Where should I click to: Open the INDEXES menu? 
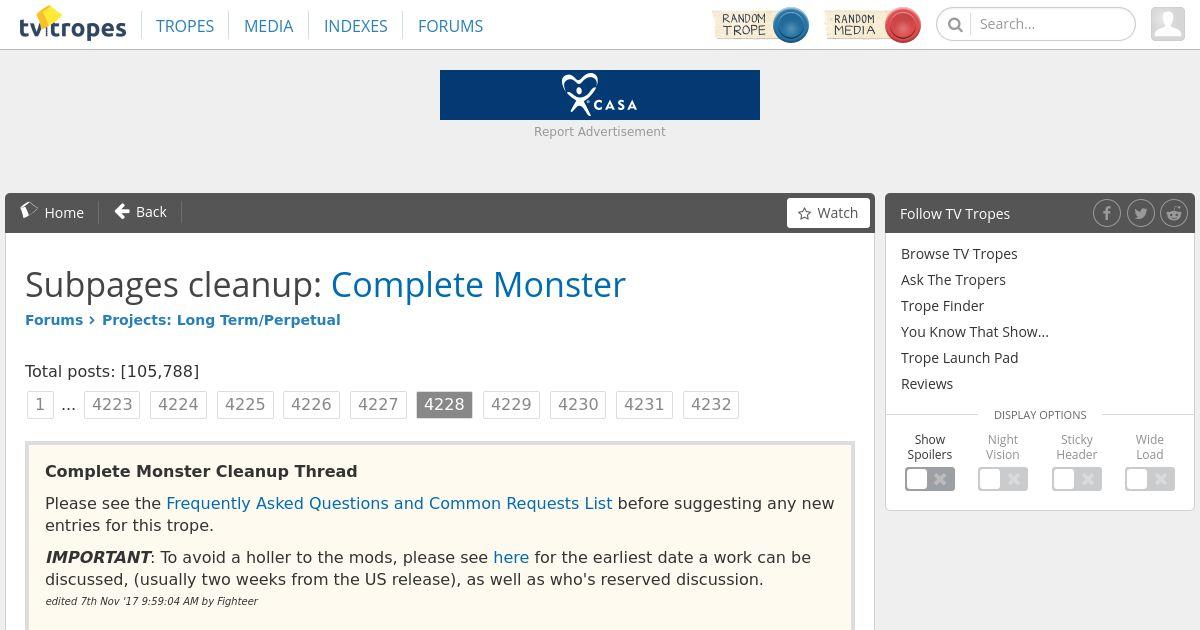356,26
